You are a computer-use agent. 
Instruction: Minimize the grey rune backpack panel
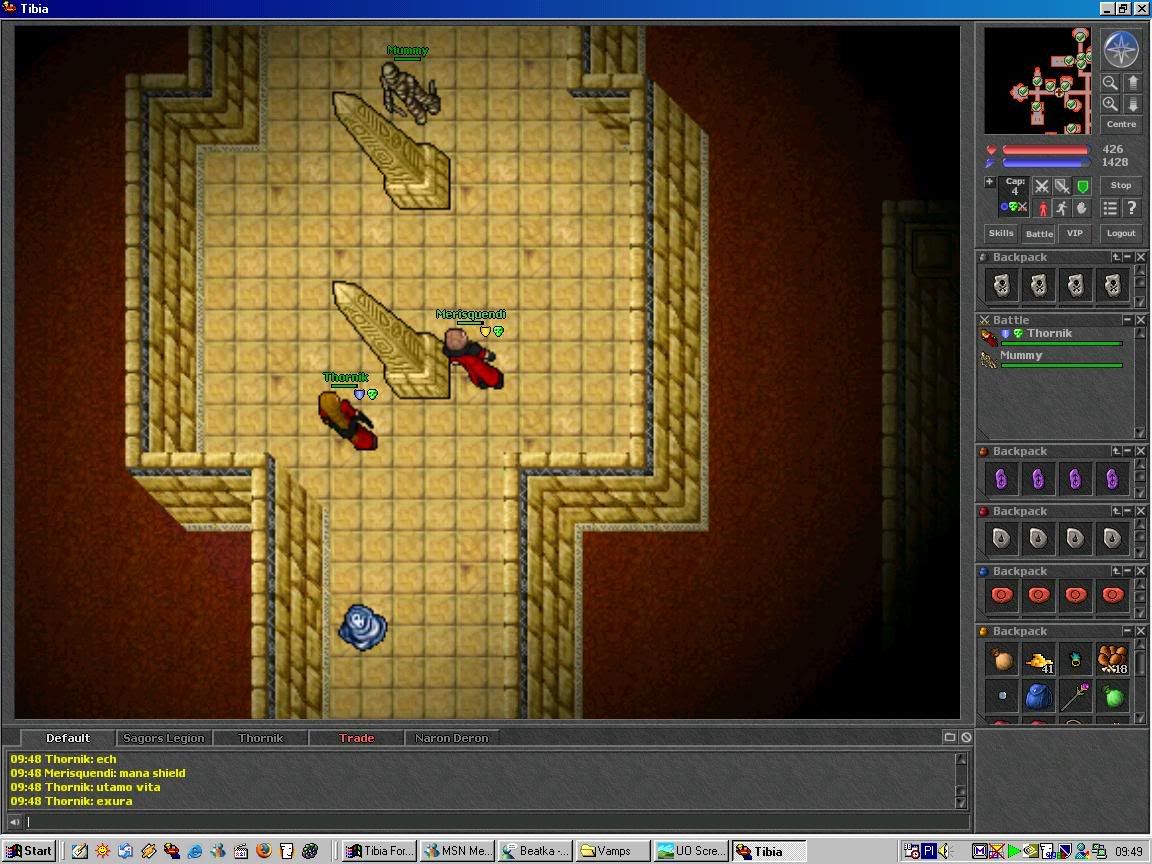click(x=1128, y=511)
